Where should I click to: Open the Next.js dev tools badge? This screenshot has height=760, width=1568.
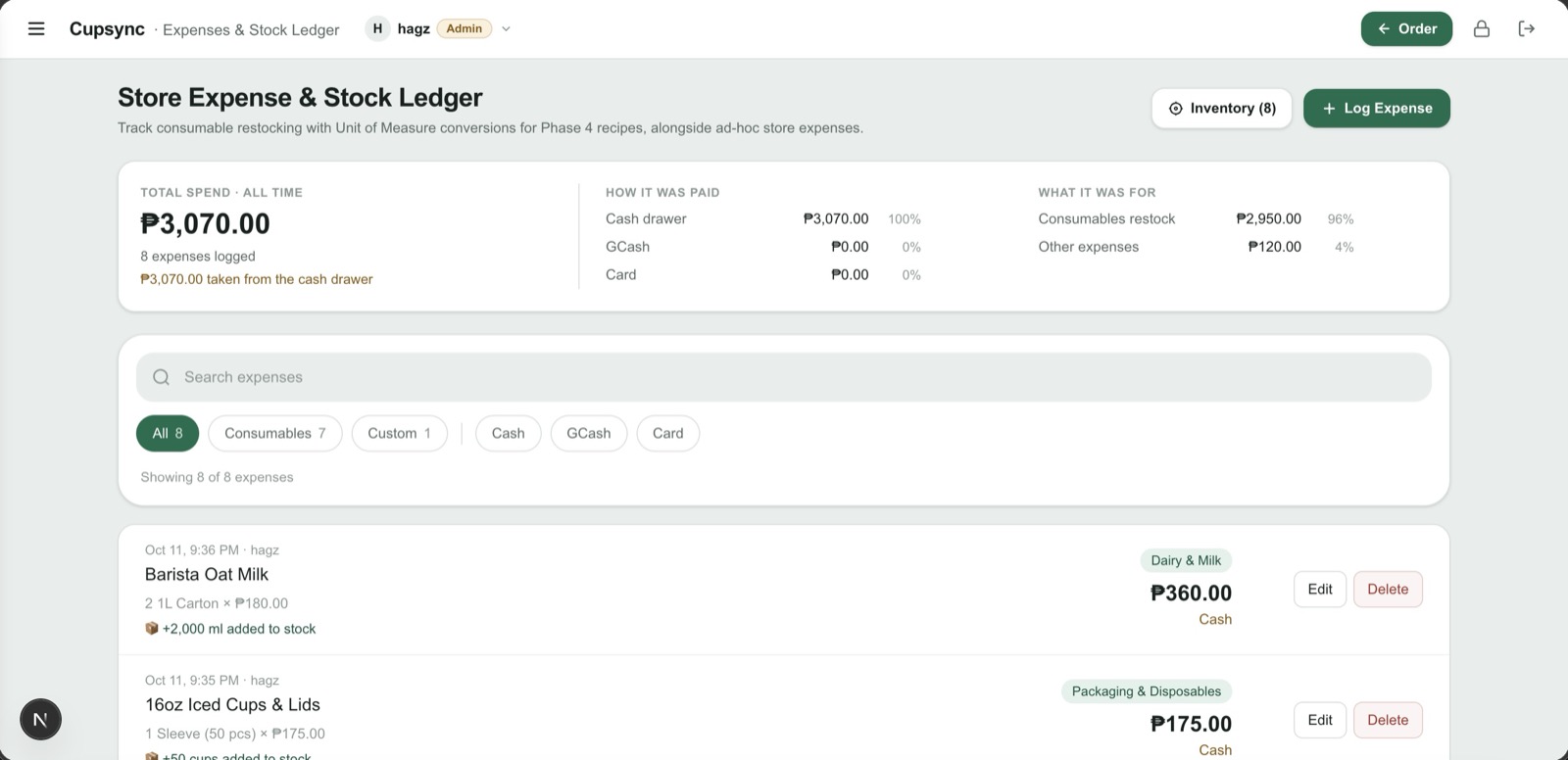click(x=40, y=720)
